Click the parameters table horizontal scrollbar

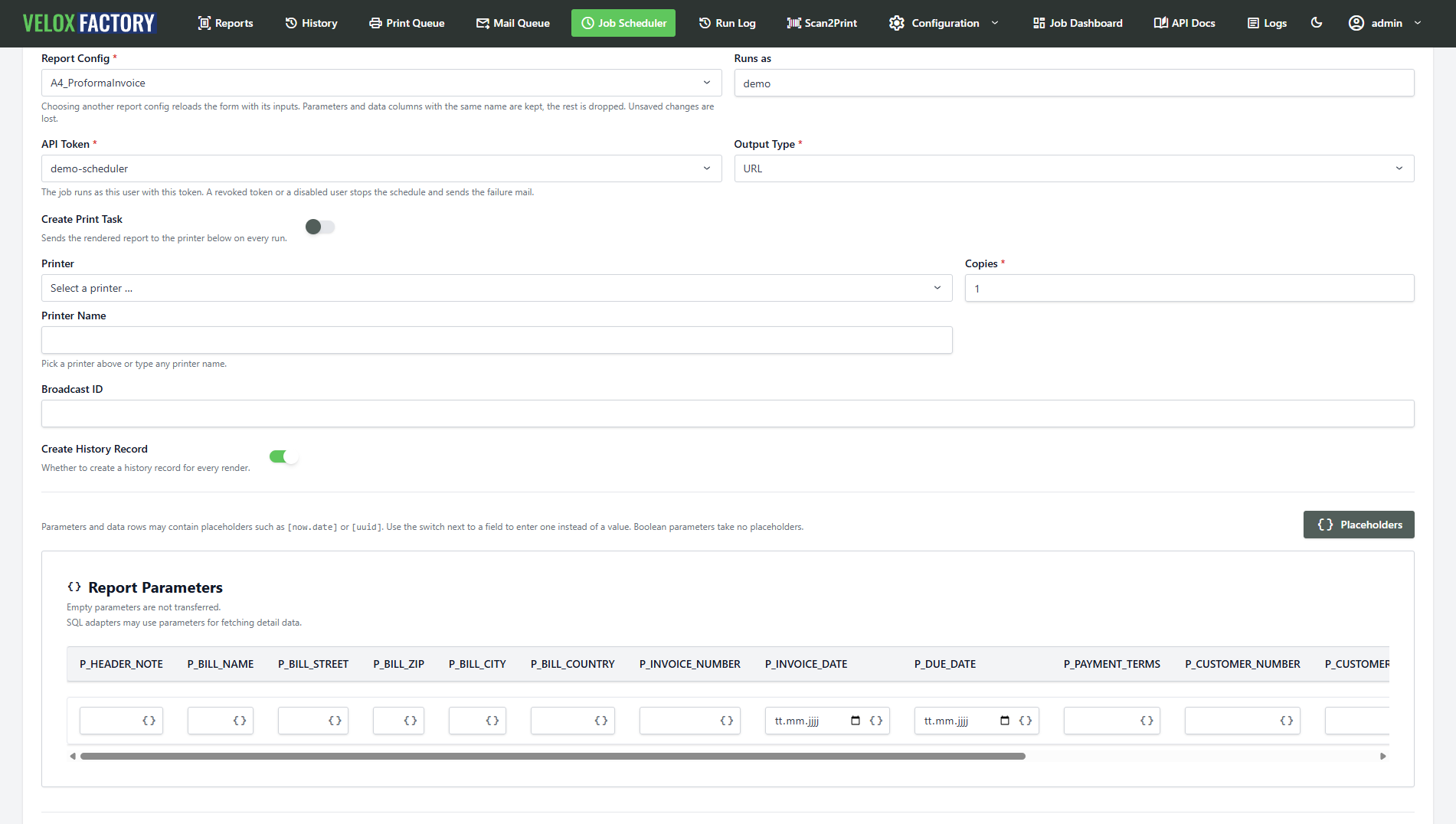coord(553,756)
